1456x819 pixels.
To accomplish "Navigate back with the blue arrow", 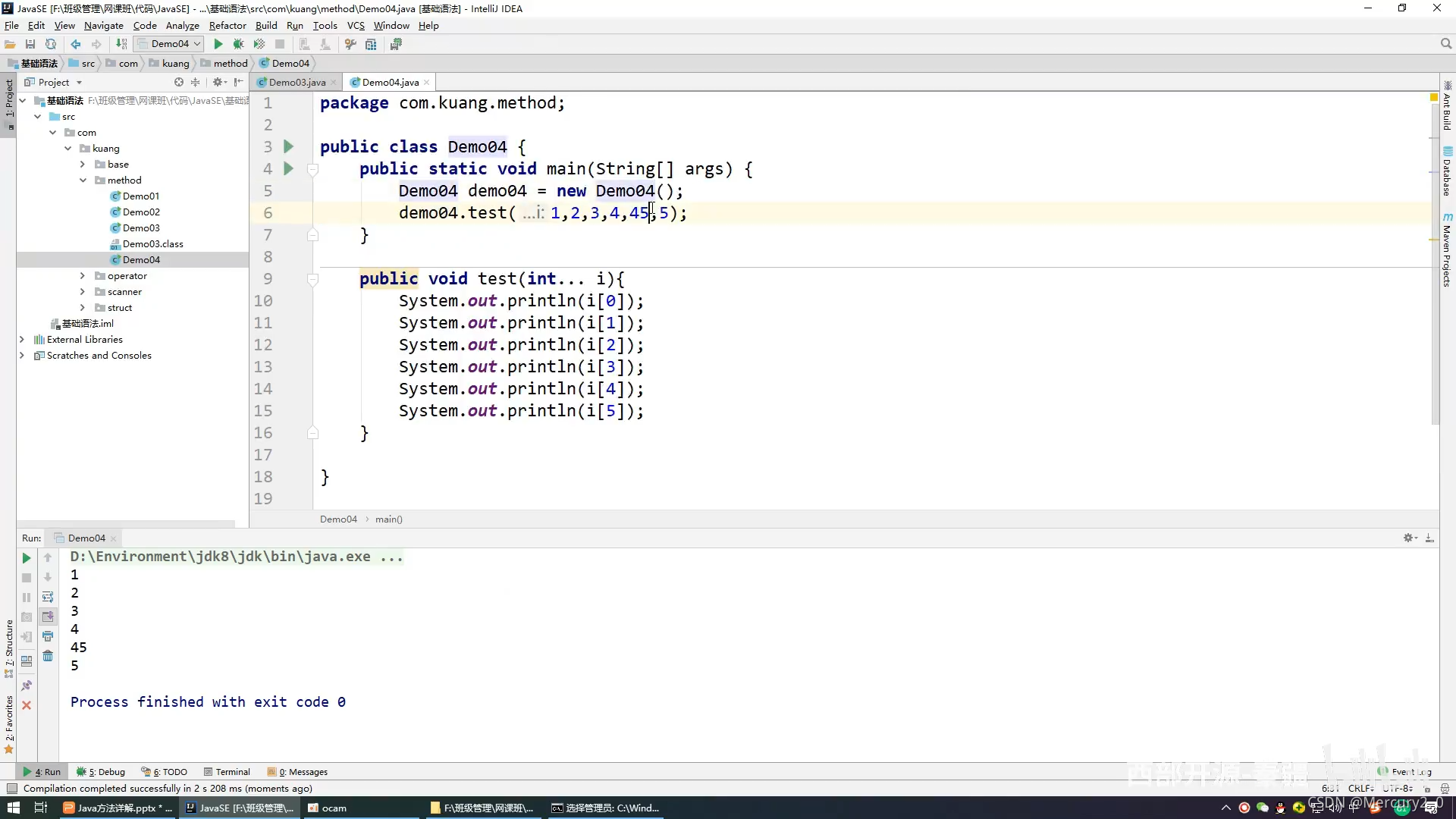I will [x=76, y=44].
